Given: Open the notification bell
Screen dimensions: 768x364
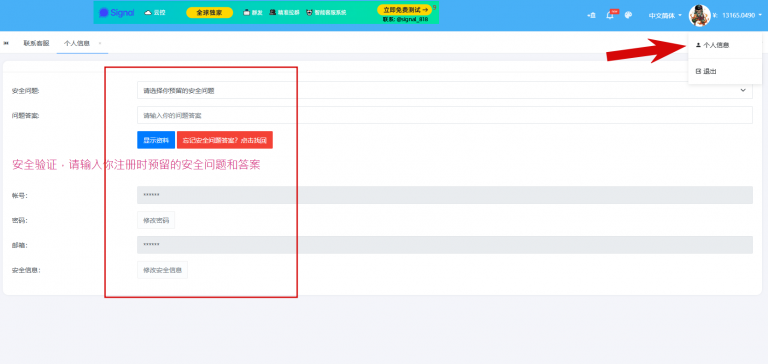Looking at the screenshot, I should [609, 15].
